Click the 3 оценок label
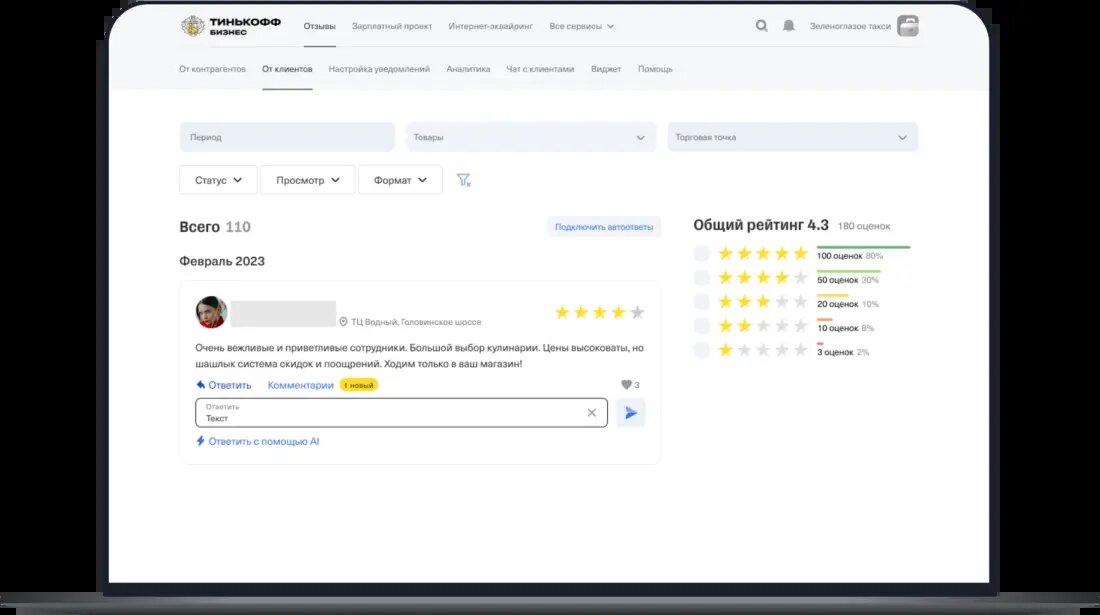This screenshot has height=615, width=1100. point(835,352)
